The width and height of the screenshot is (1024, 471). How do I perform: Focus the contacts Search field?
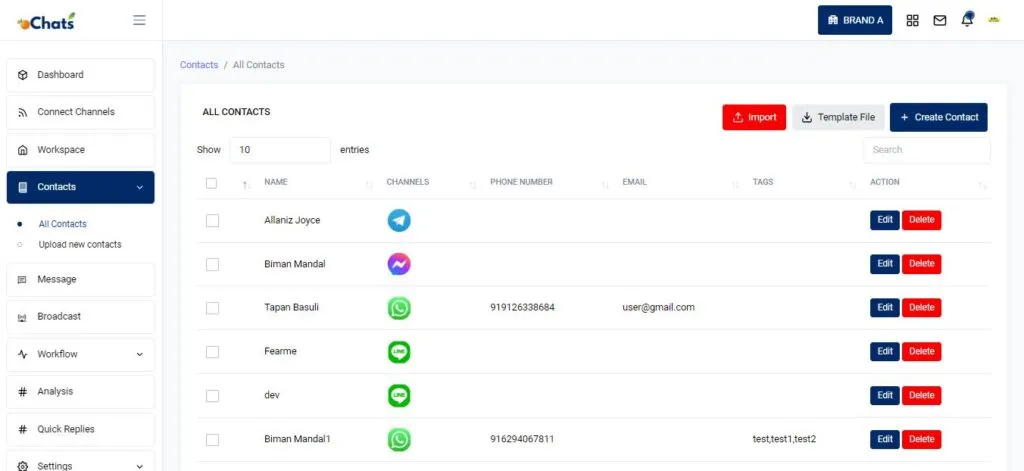click(x=927, y=150)
